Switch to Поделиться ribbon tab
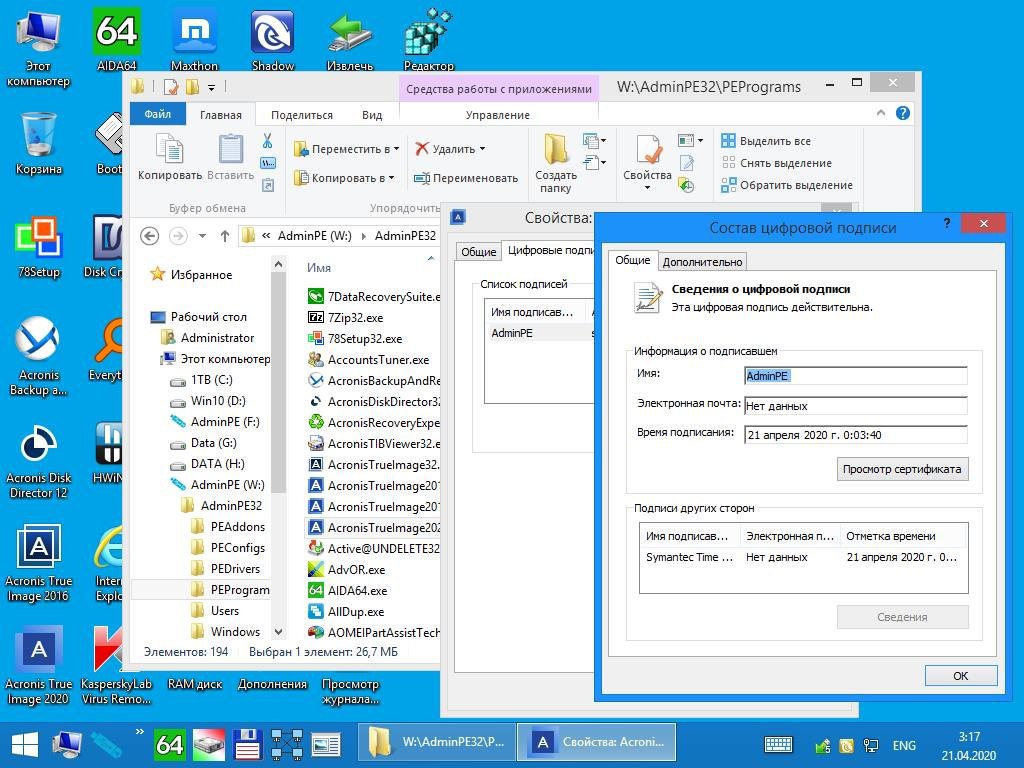The image size is (1024, 768). [302, 115]
